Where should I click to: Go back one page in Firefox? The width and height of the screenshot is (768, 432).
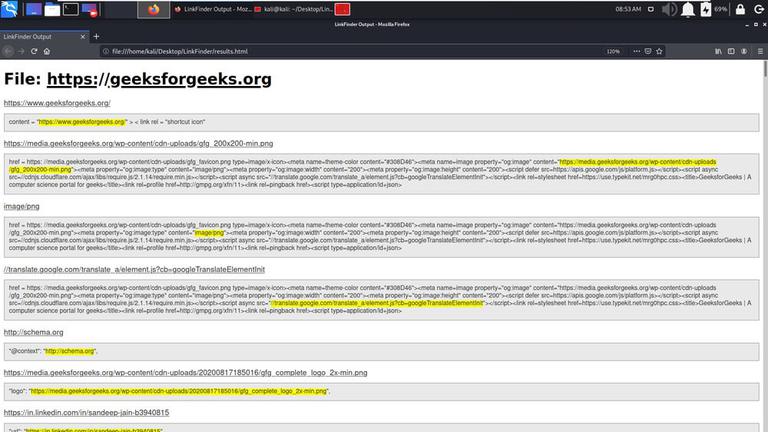(8, 51)
